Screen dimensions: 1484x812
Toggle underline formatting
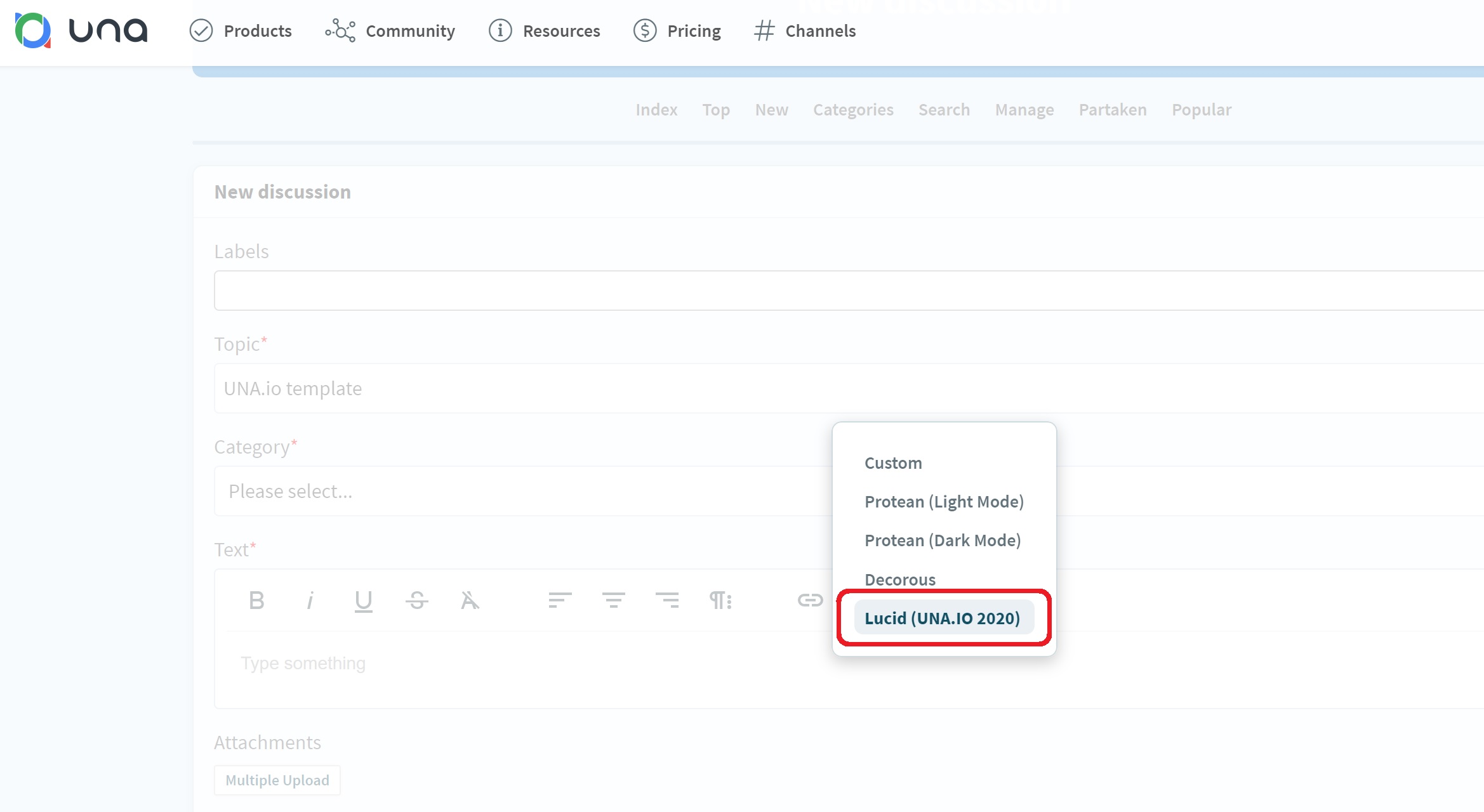point(363,600)
